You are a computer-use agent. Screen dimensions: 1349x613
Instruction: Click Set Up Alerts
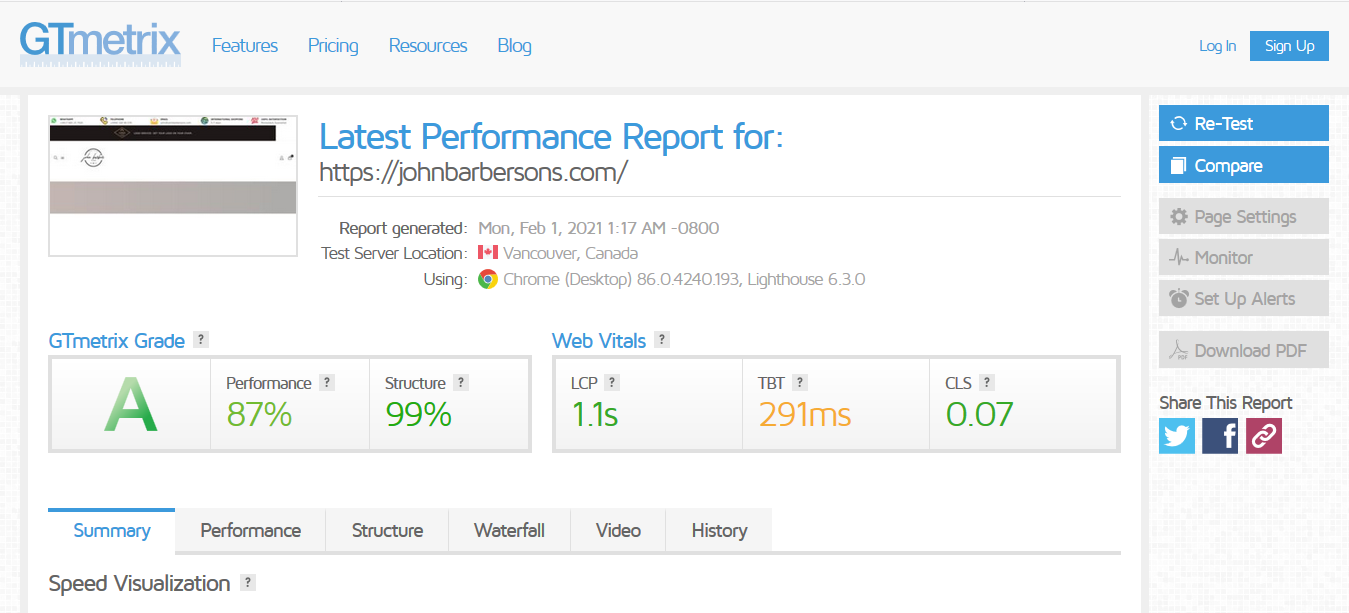[x=1244, y=298]
